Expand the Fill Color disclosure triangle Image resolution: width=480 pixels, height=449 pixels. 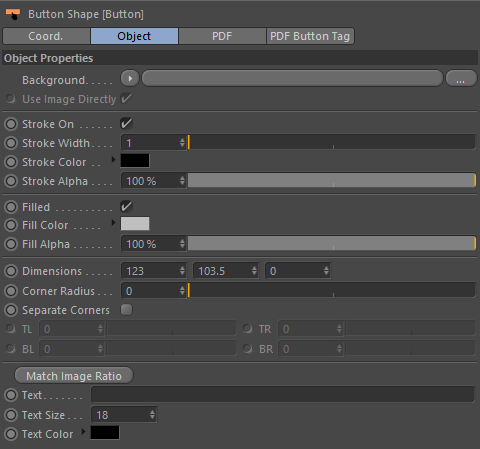113,222
